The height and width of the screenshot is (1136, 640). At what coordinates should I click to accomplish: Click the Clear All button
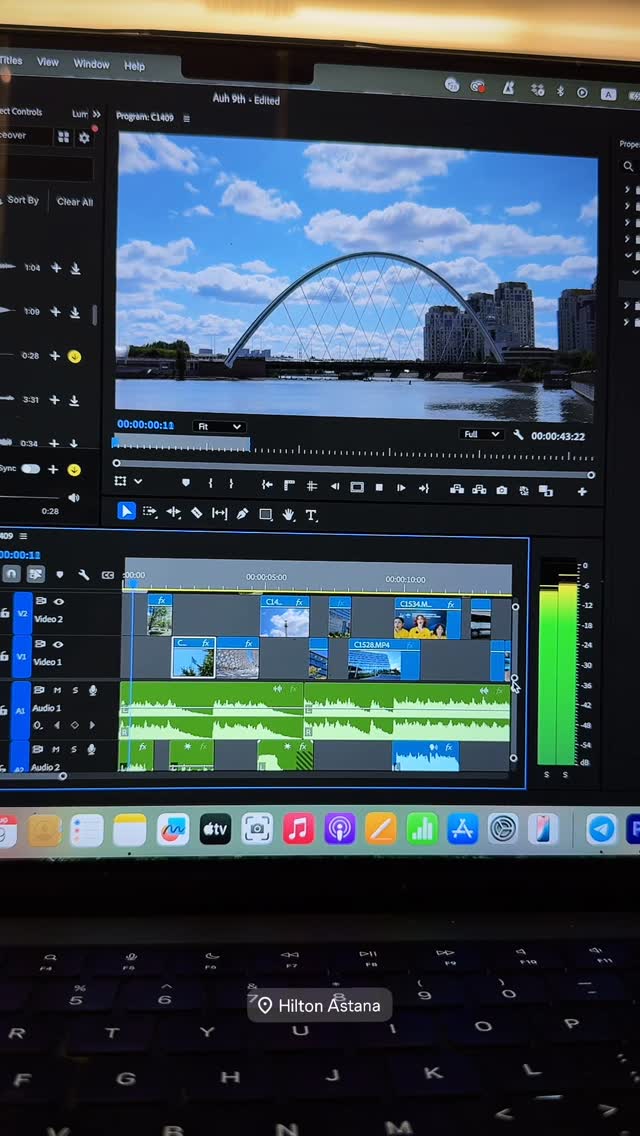(x=75, y=202)
